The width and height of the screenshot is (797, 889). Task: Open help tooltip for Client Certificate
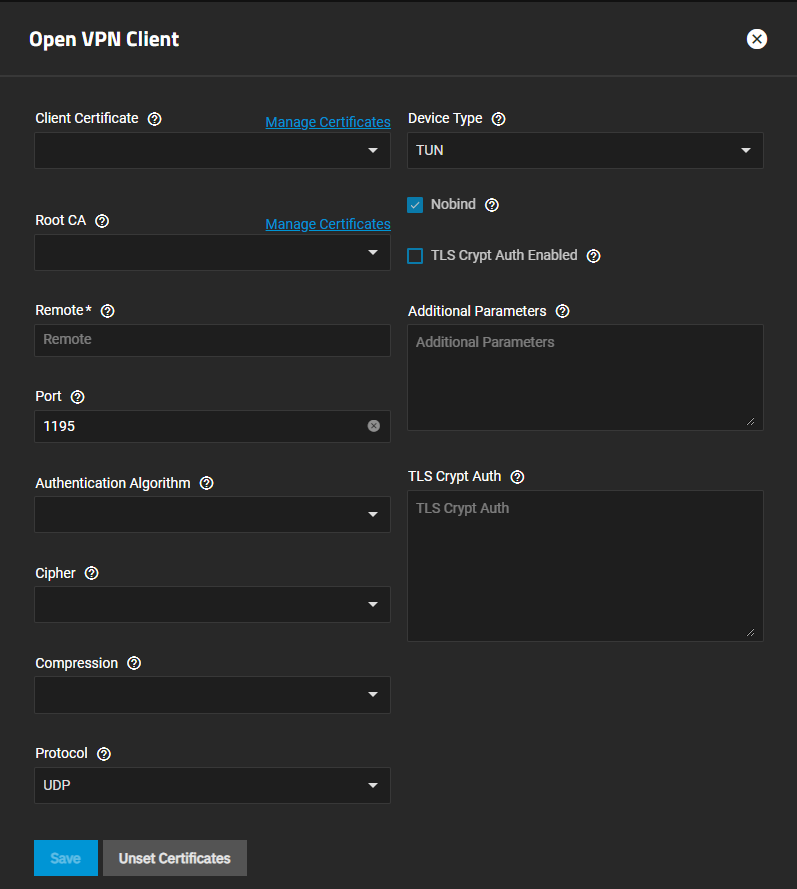tap(154, 119)
